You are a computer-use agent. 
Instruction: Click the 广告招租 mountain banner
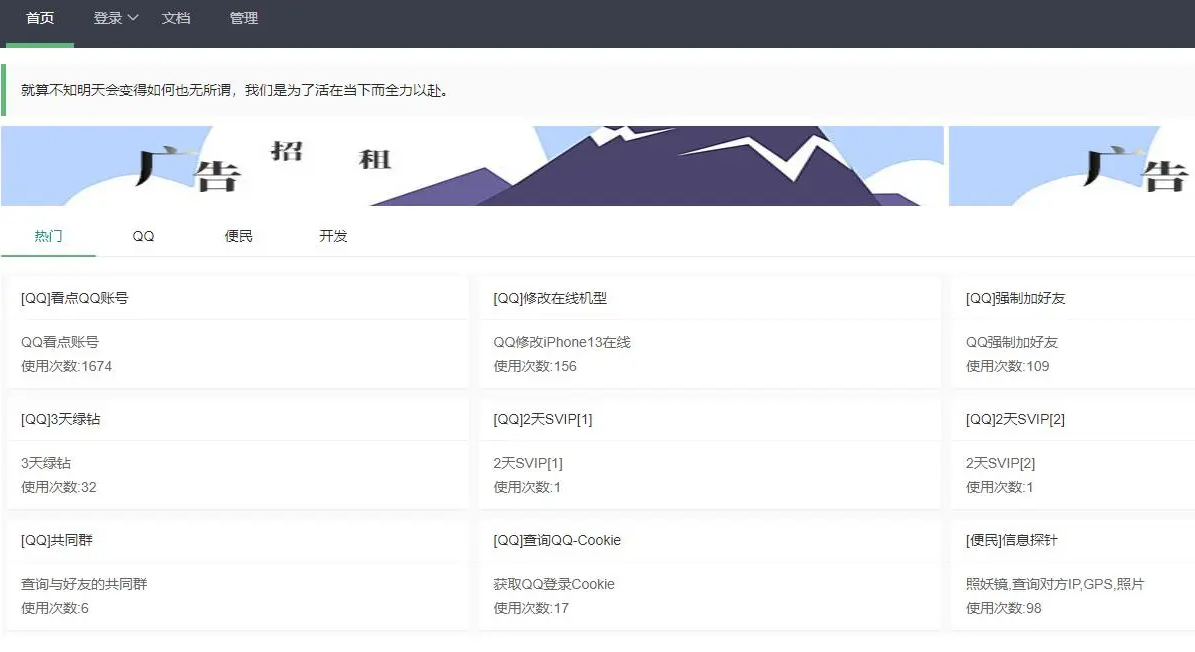point(473,166)
